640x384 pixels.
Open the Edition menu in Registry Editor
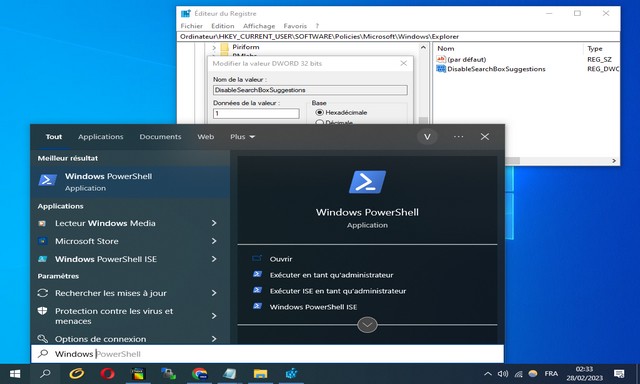click(222, 26)
